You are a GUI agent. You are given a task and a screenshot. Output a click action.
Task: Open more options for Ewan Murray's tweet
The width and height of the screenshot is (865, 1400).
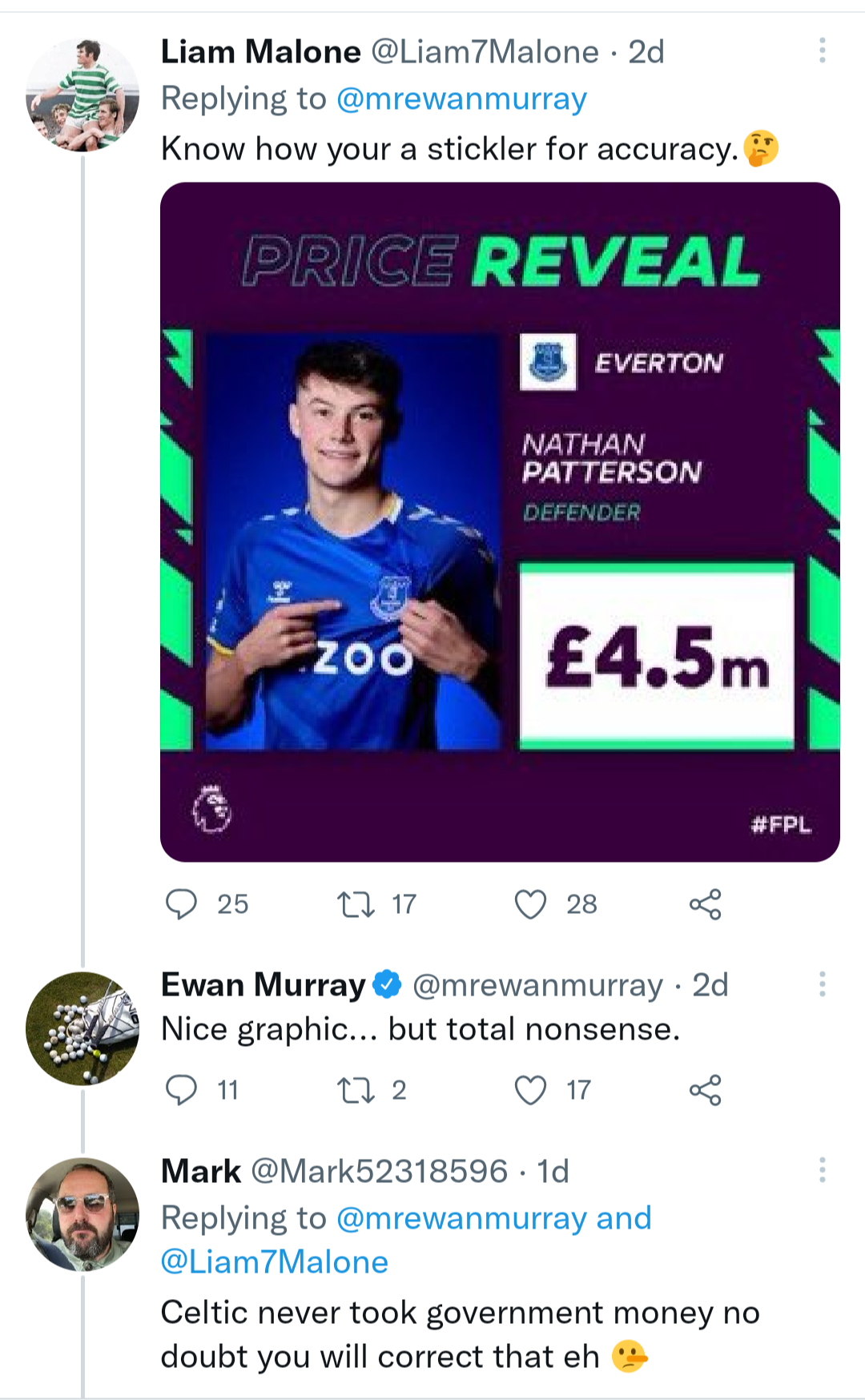pos(822,984)
